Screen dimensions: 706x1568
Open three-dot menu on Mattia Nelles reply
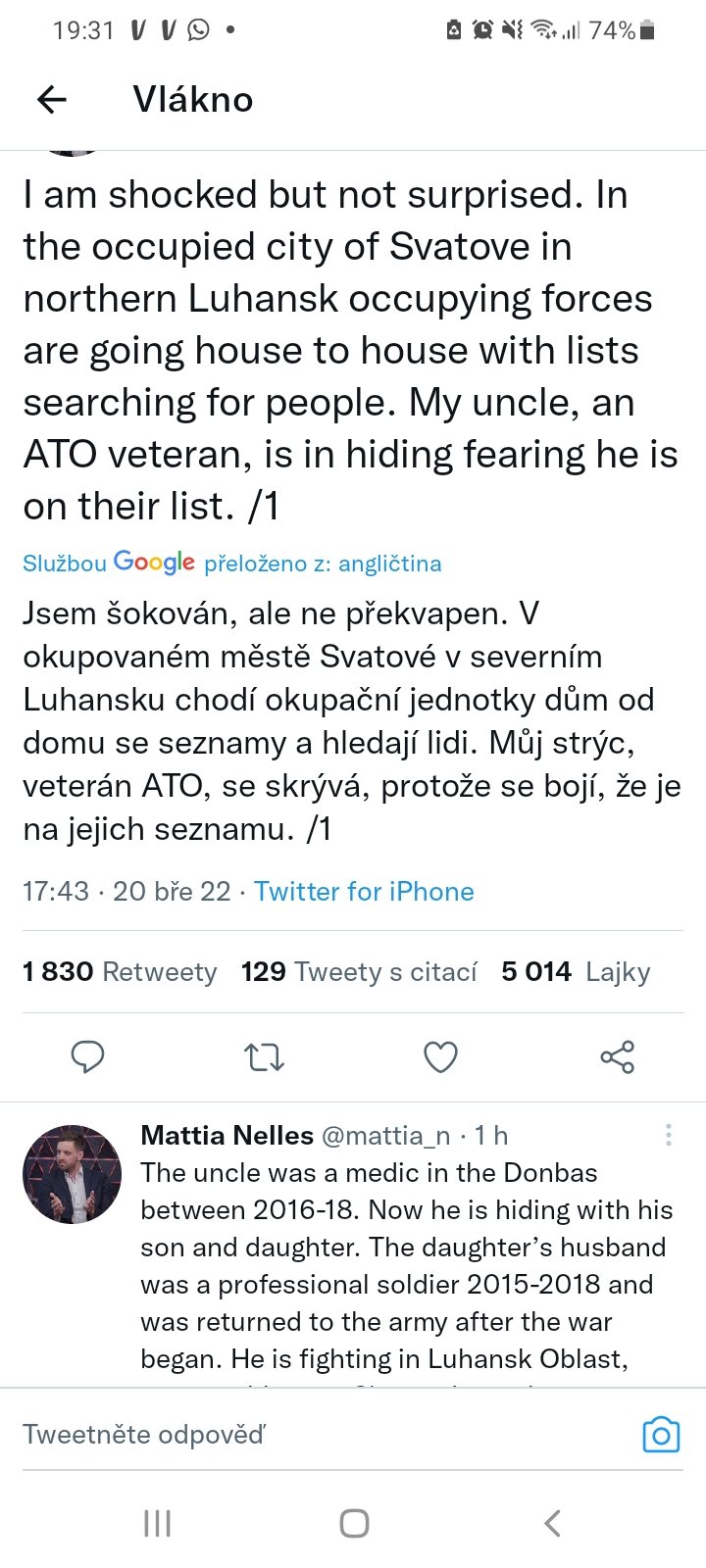pyautogui.click(x=669, y=1135)
